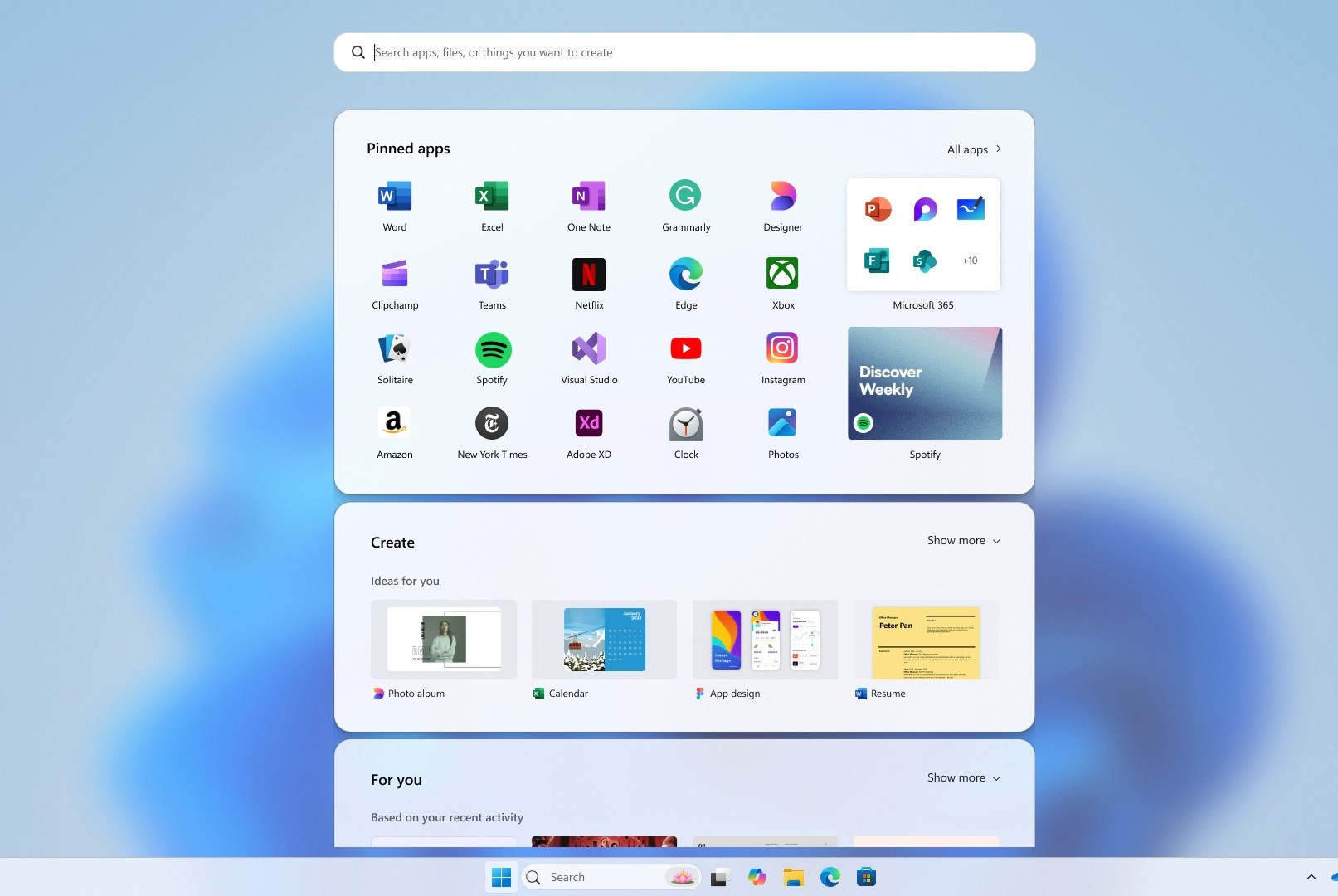The image size is (1338, 896).
Task: Expand the Create section with Show more
Action: click(x=962, y=540)
